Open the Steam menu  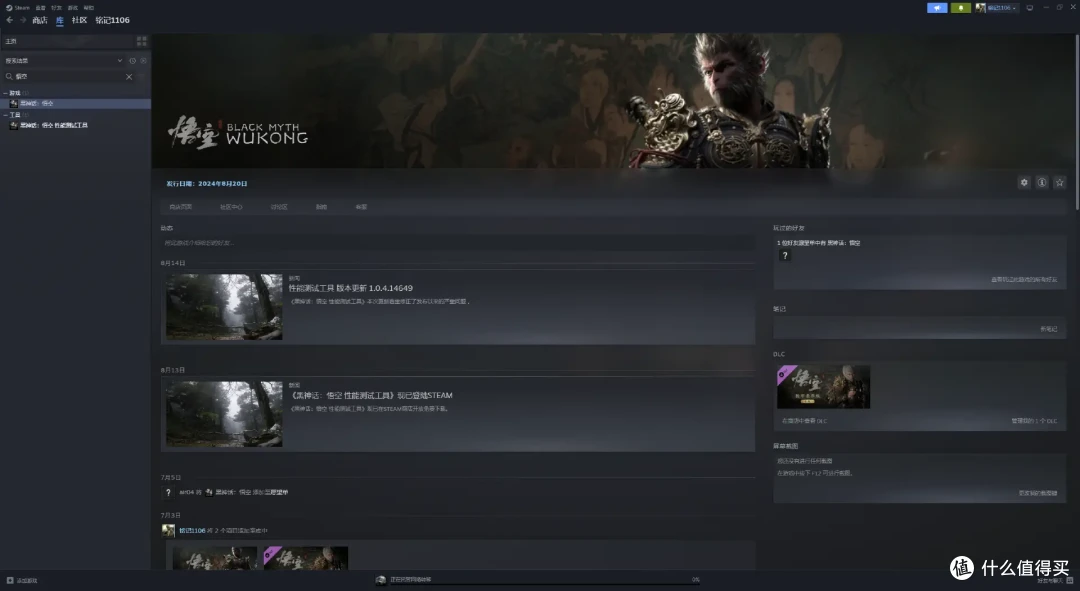[18, 8]
